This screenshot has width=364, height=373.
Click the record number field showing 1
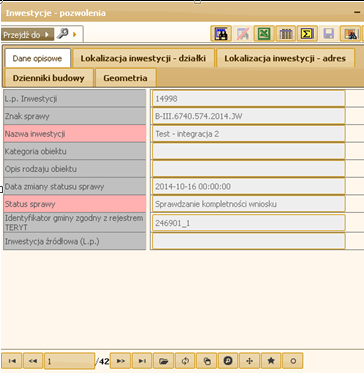point(69,361)
